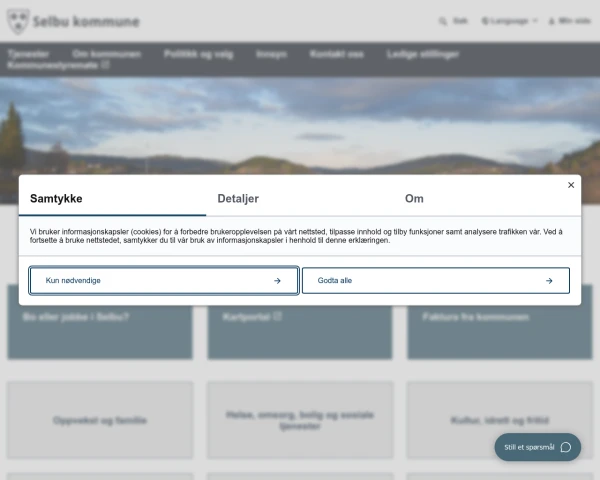Open the Detaljer tab
Screen dimensions: 600x480
coord(238,198)
